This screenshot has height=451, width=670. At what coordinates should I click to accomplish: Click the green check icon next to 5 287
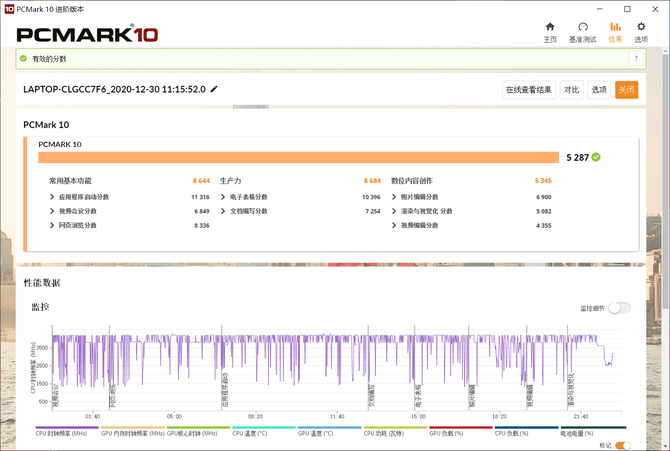pos(596,157)
